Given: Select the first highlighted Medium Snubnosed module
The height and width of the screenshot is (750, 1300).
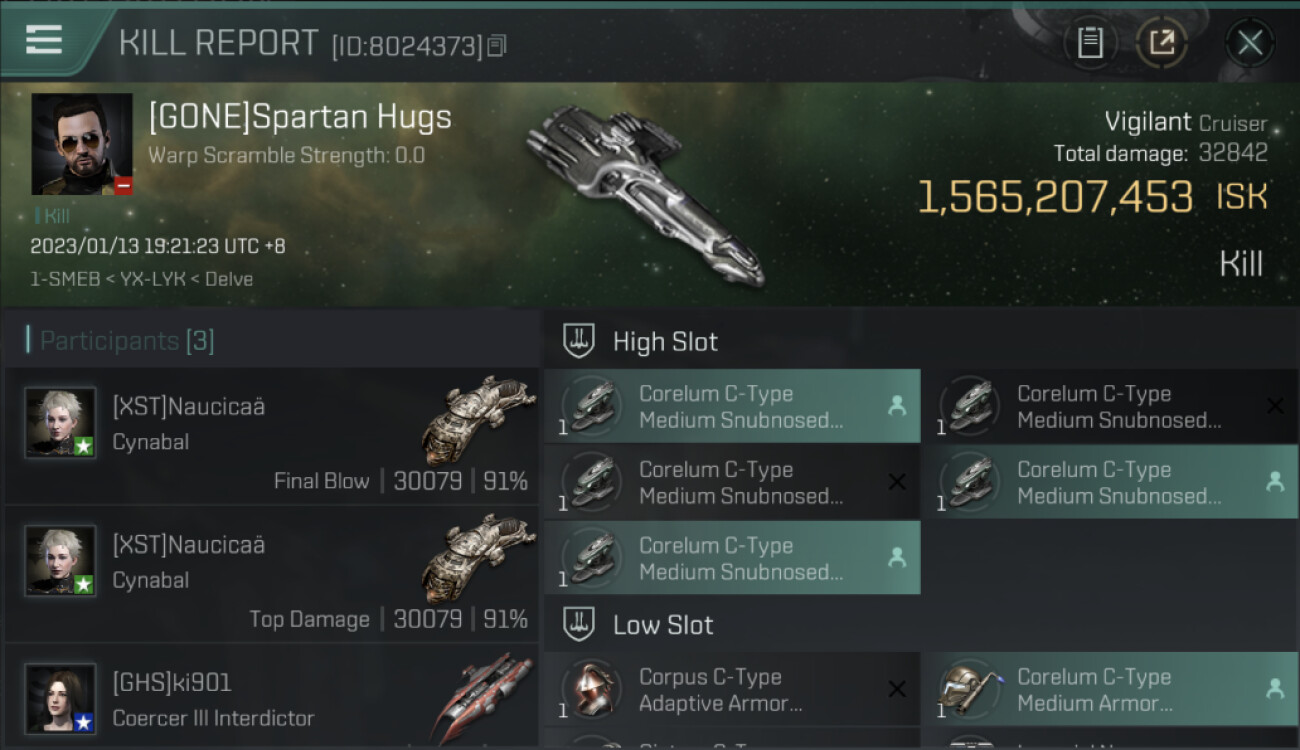Looking at the screenshot, I should (731, 406).
